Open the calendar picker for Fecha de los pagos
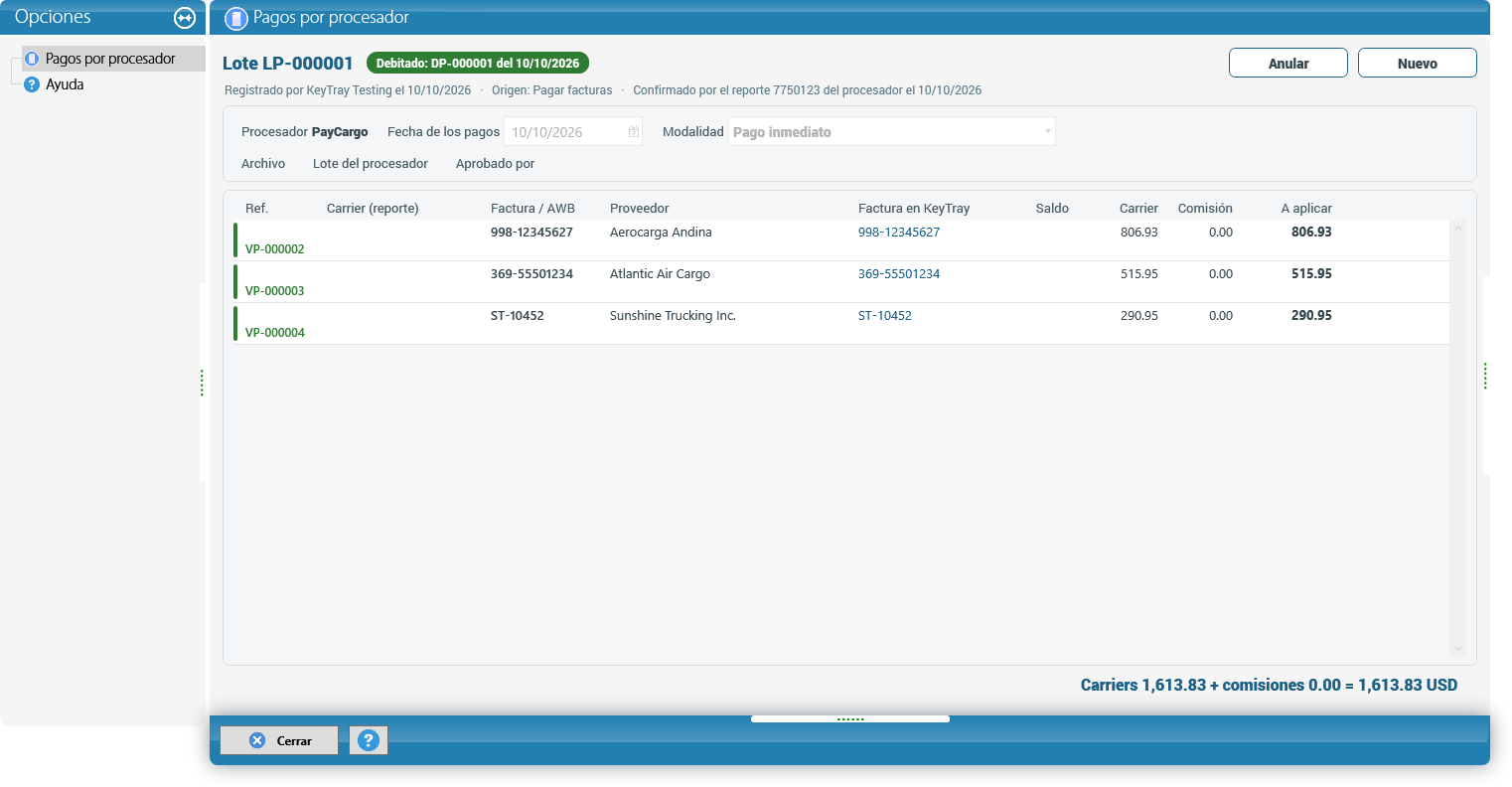The width and height of the screenshot is (1512, 787). pos(634,132)
